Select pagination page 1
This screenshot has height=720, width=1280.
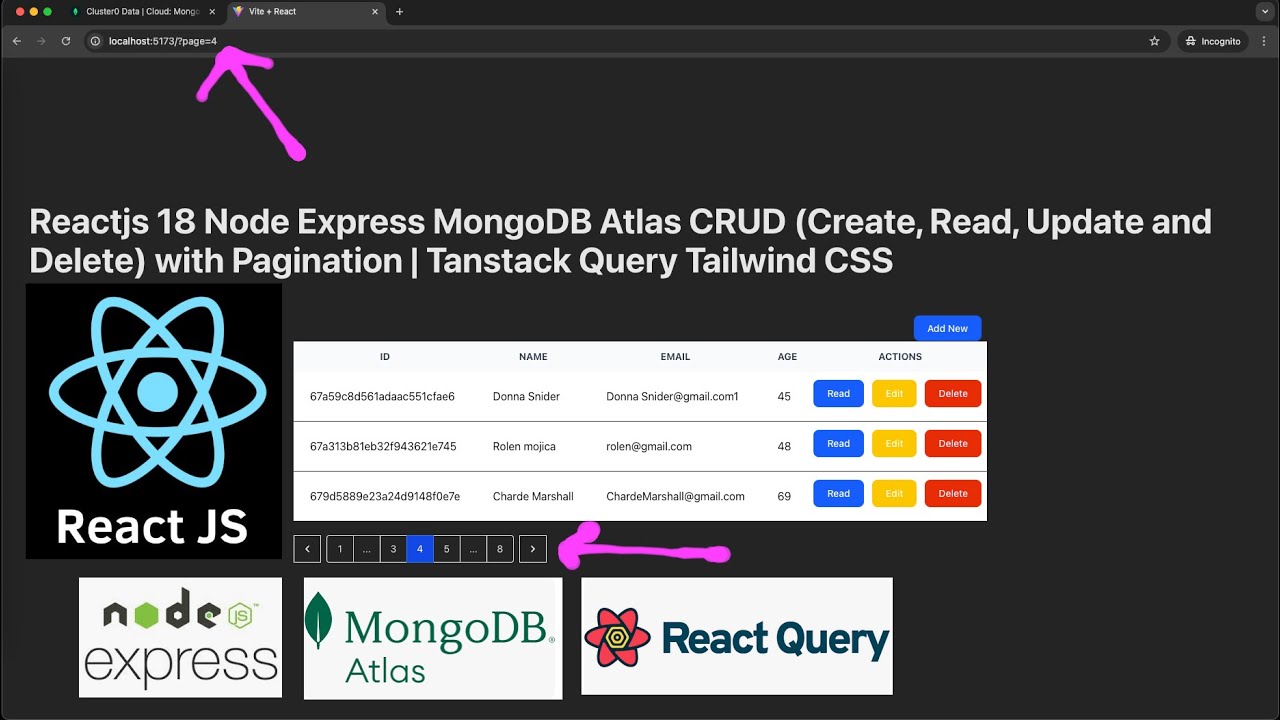(340, 549)
